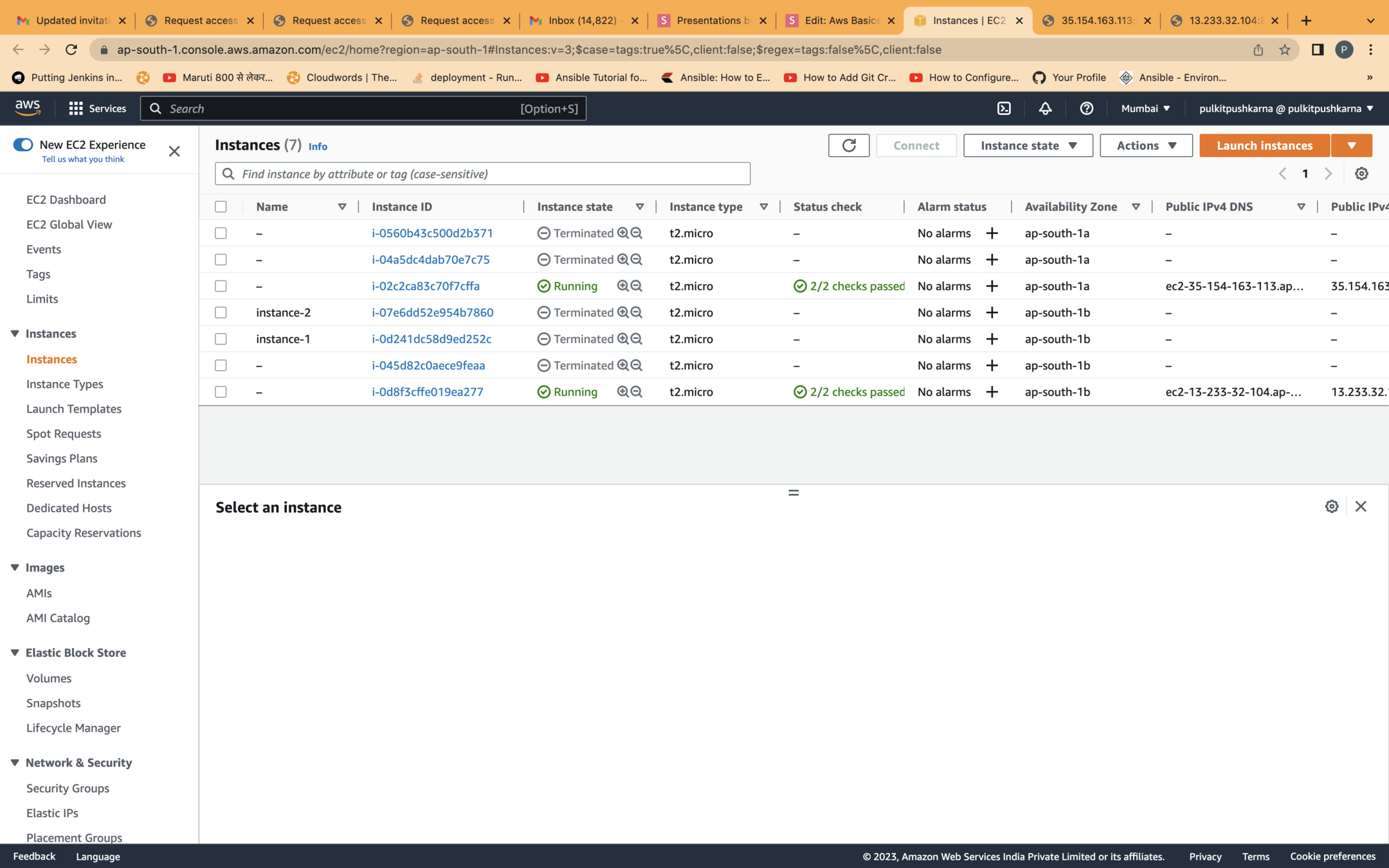
Task: Click the Services grid icon
Action: coord(76,108)
